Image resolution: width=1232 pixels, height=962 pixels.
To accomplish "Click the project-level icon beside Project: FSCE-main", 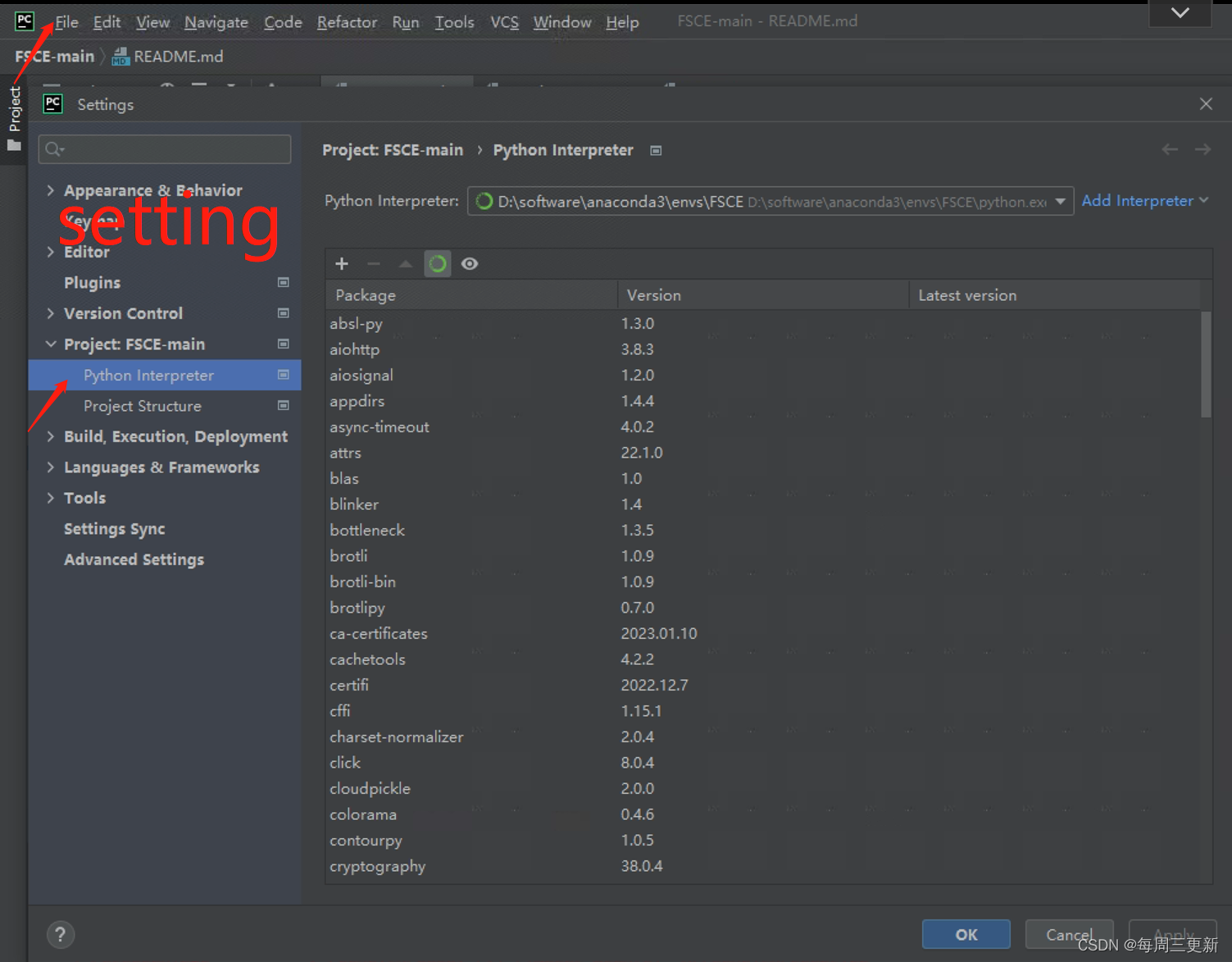I will click(x=284, y=344).
